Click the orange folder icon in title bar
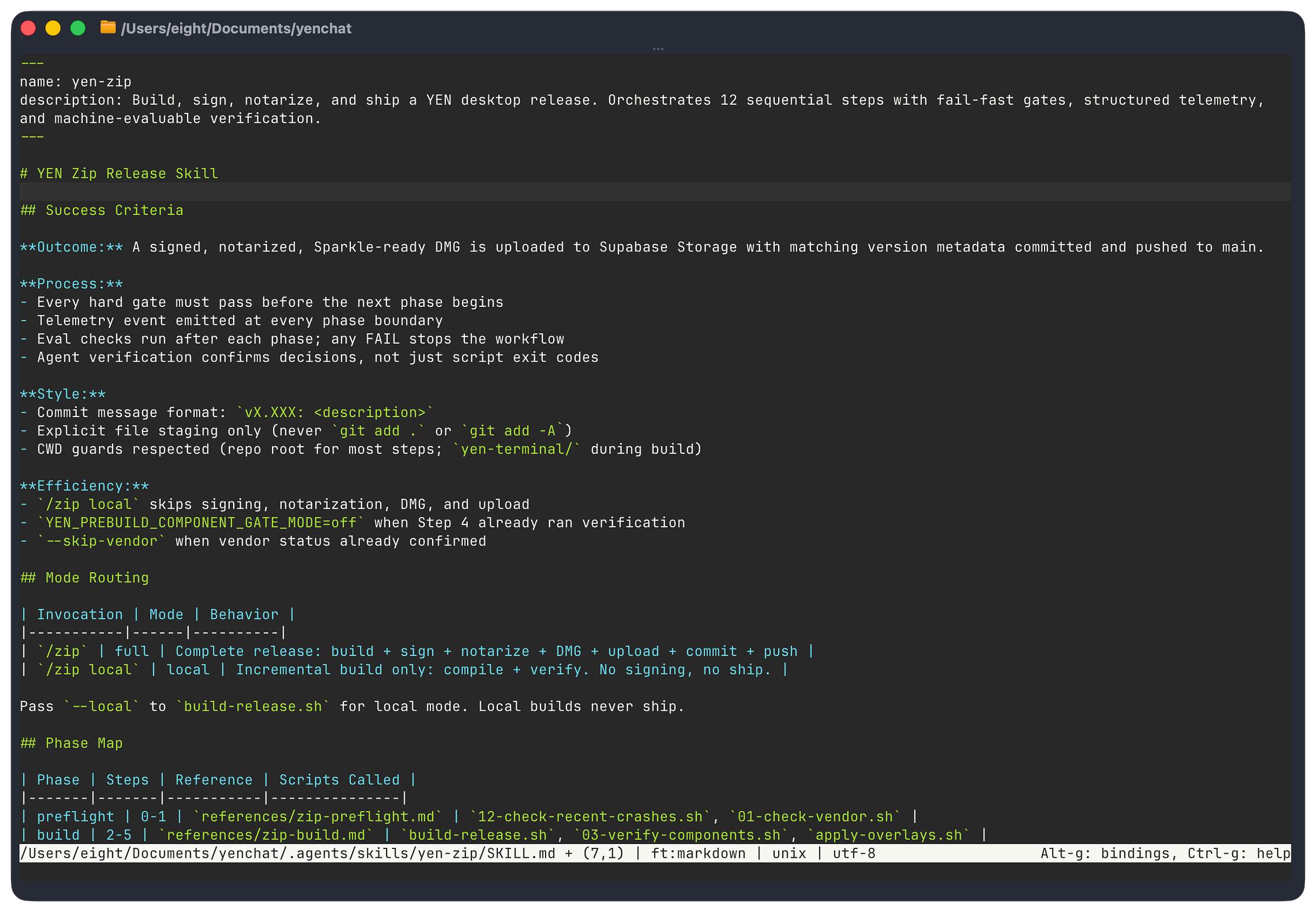The image size is (1316, 912). click(x=107, y=27)
